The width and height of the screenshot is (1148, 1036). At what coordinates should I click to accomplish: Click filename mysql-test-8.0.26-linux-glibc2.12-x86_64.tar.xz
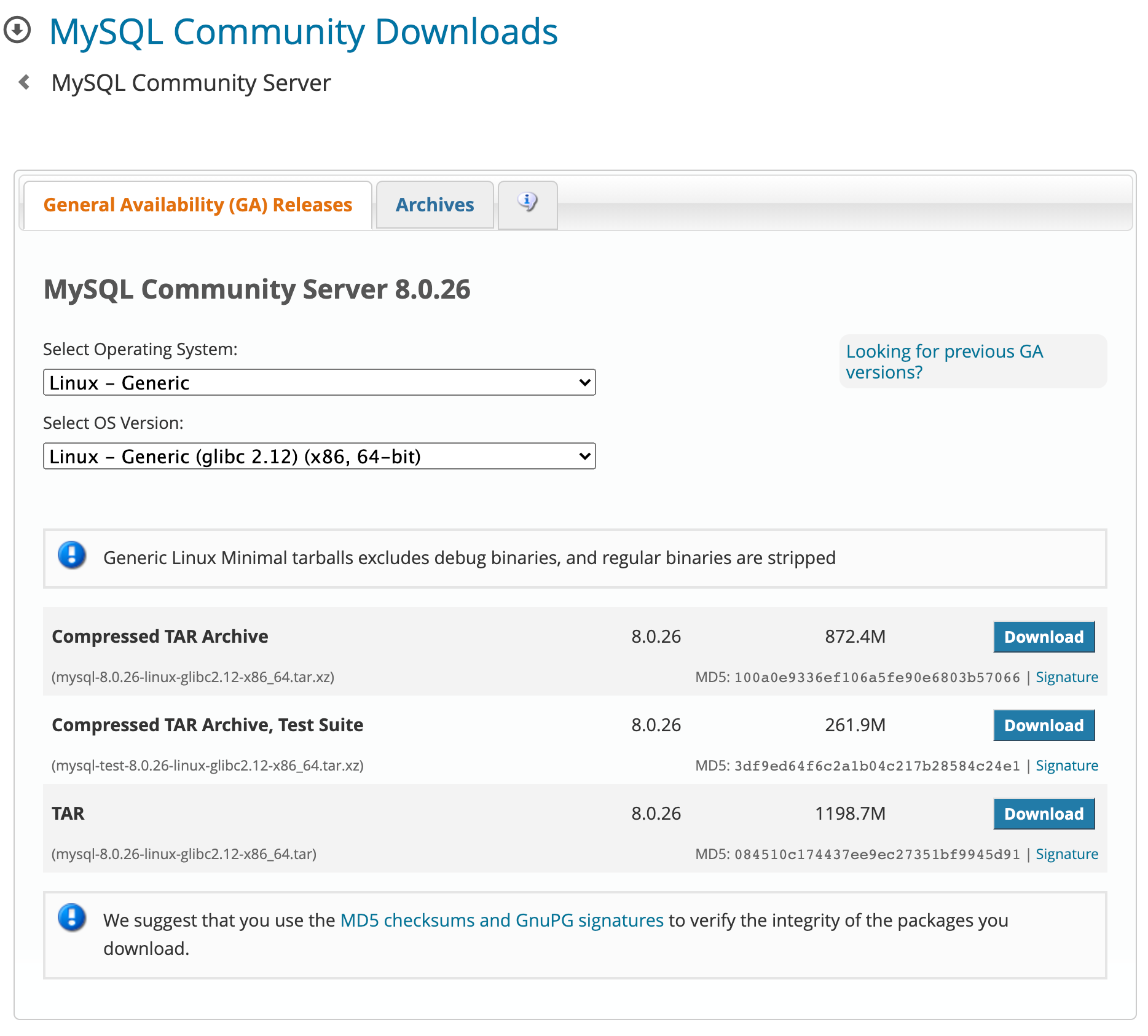[x=208, y=766]
